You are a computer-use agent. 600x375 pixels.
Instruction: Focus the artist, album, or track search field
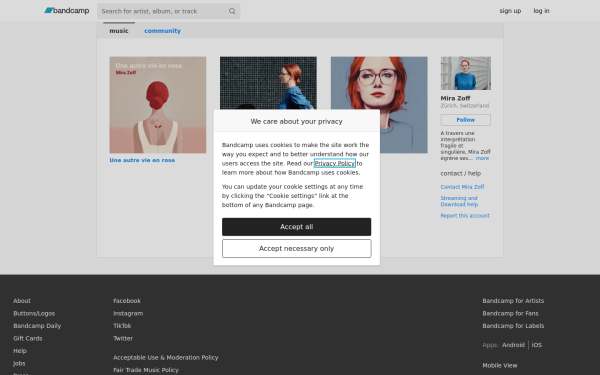[168, 11]
